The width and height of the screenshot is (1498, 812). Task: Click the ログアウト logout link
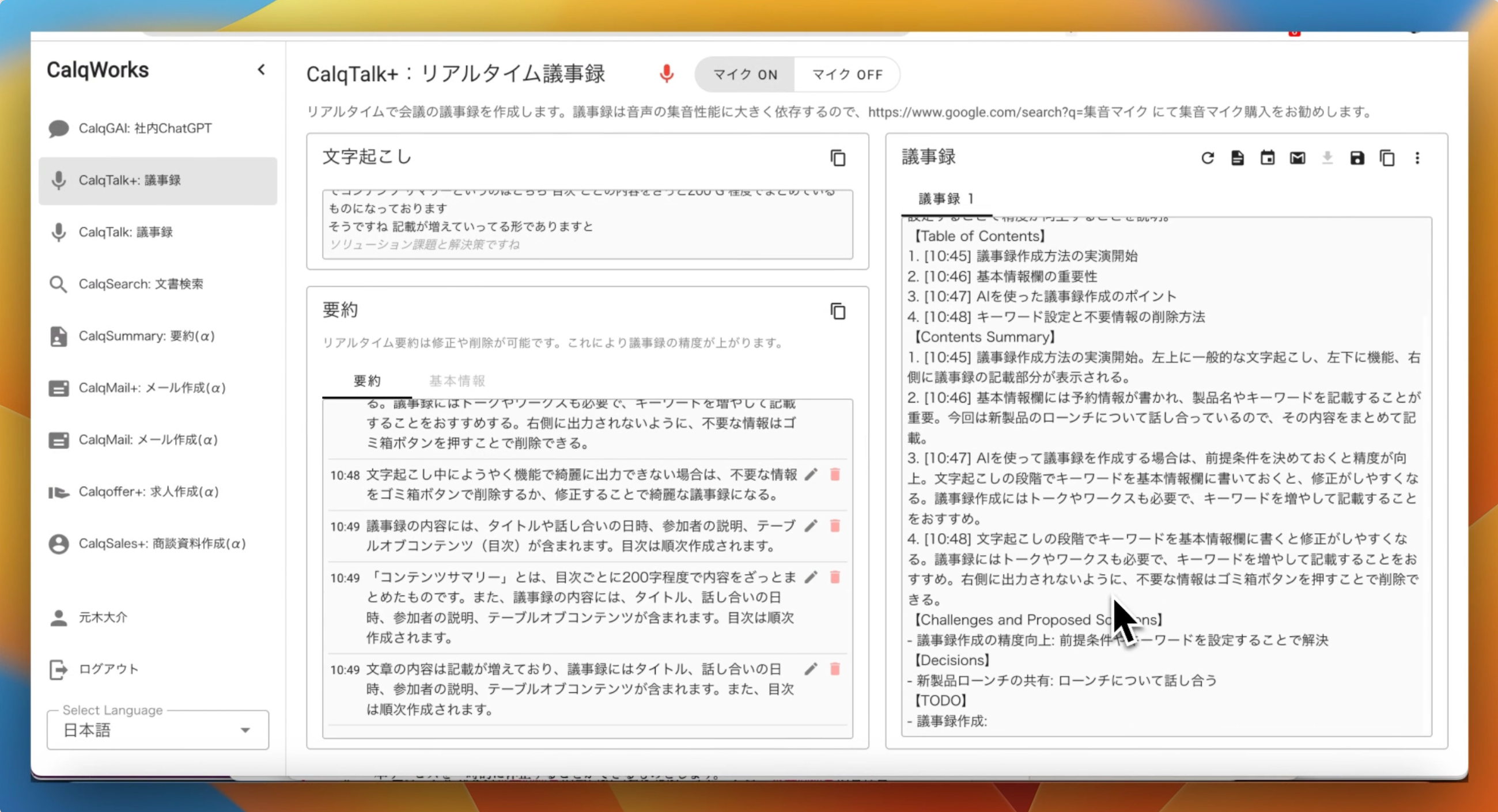click(x=108, y=669)
